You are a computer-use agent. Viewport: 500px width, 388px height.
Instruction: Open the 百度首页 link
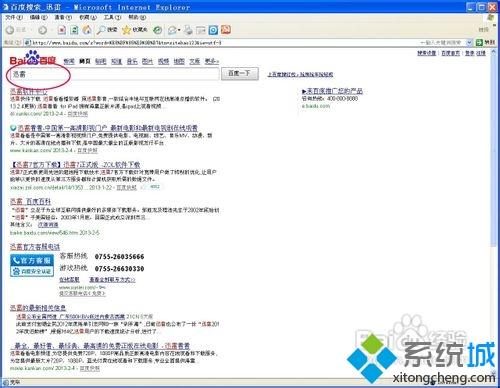451,53
